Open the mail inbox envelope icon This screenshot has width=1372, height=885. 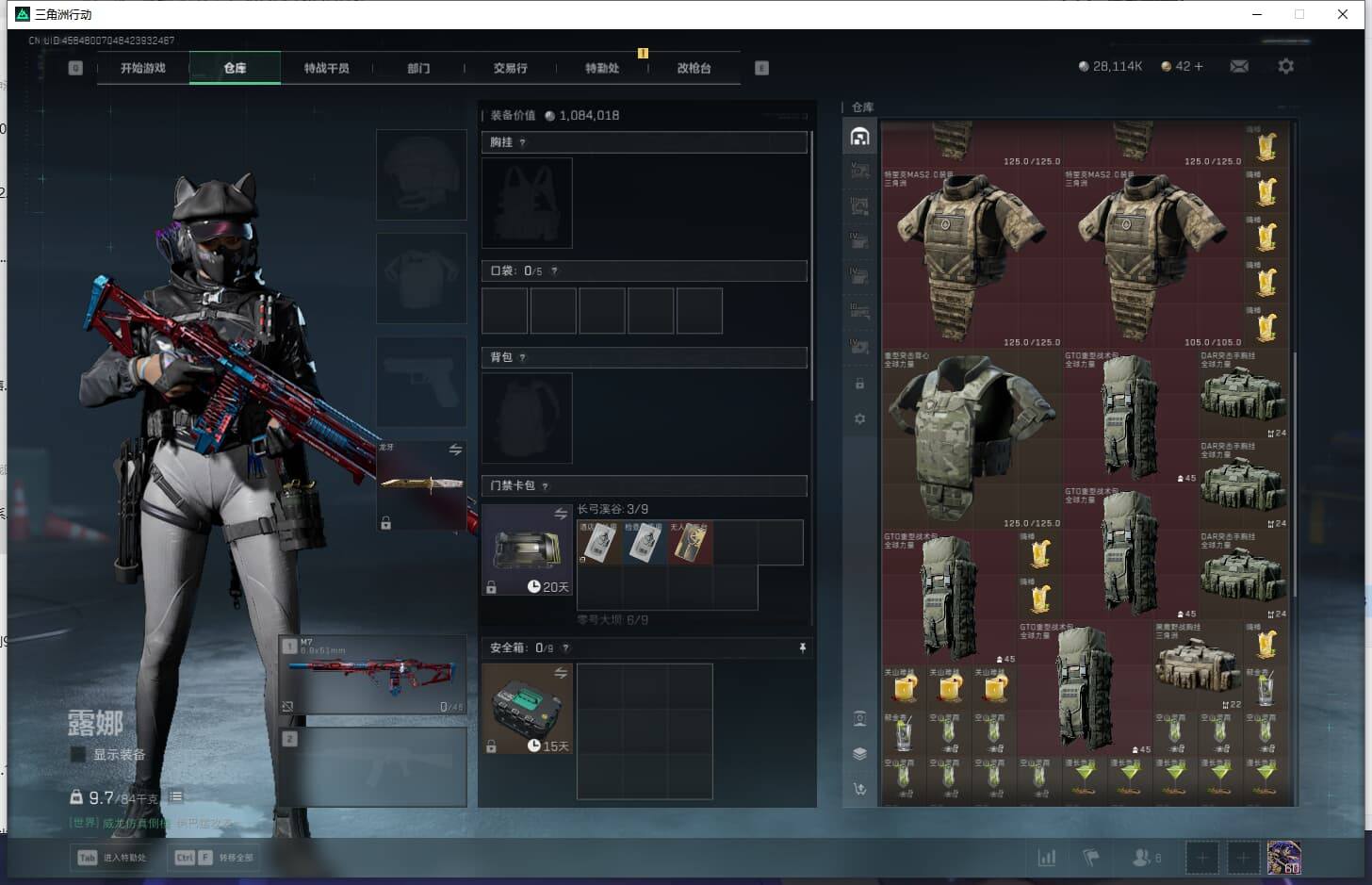(x=1239, y=66)
